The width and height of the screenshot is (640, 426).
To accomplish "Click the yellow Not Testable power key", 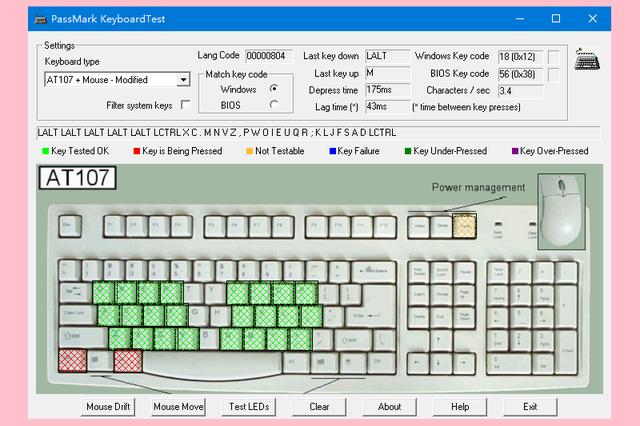I will tap(464, 226).
